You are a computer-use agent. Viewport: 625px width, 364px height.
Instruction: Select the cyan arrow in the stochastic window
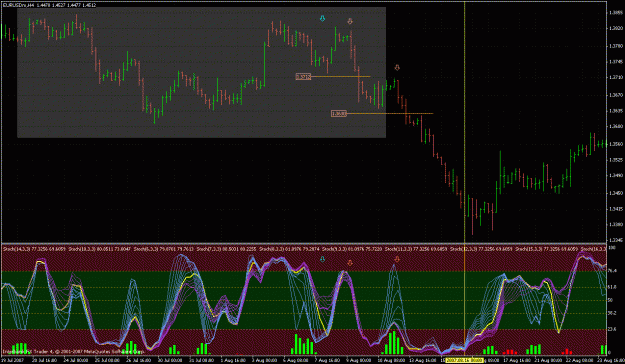click(x=322, y=260)
